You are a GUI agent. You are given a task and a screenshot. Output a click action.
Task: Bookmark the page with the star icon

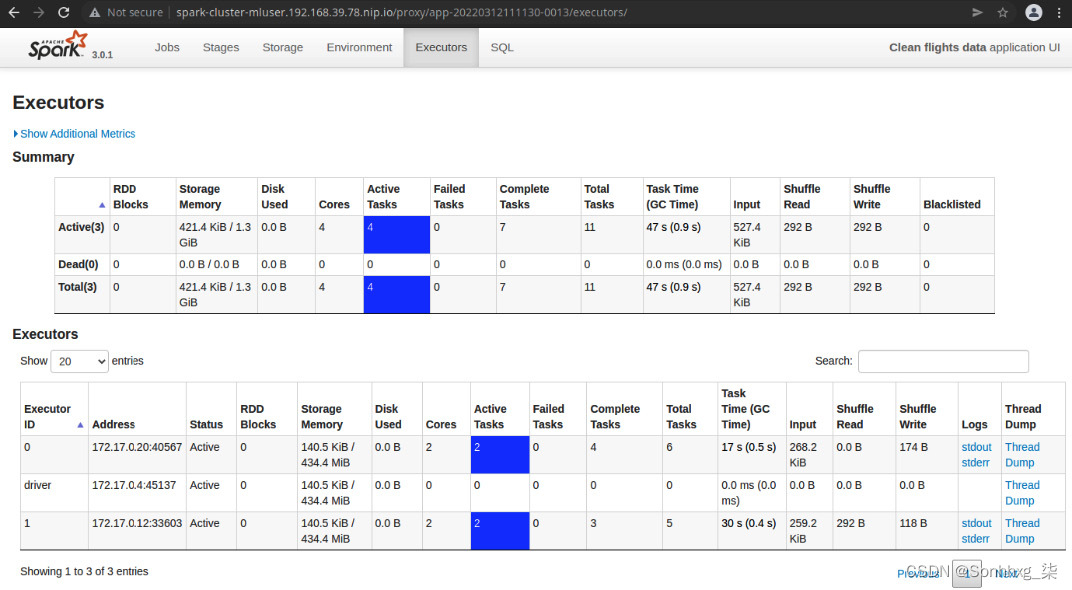click(x=1003, y=12)
